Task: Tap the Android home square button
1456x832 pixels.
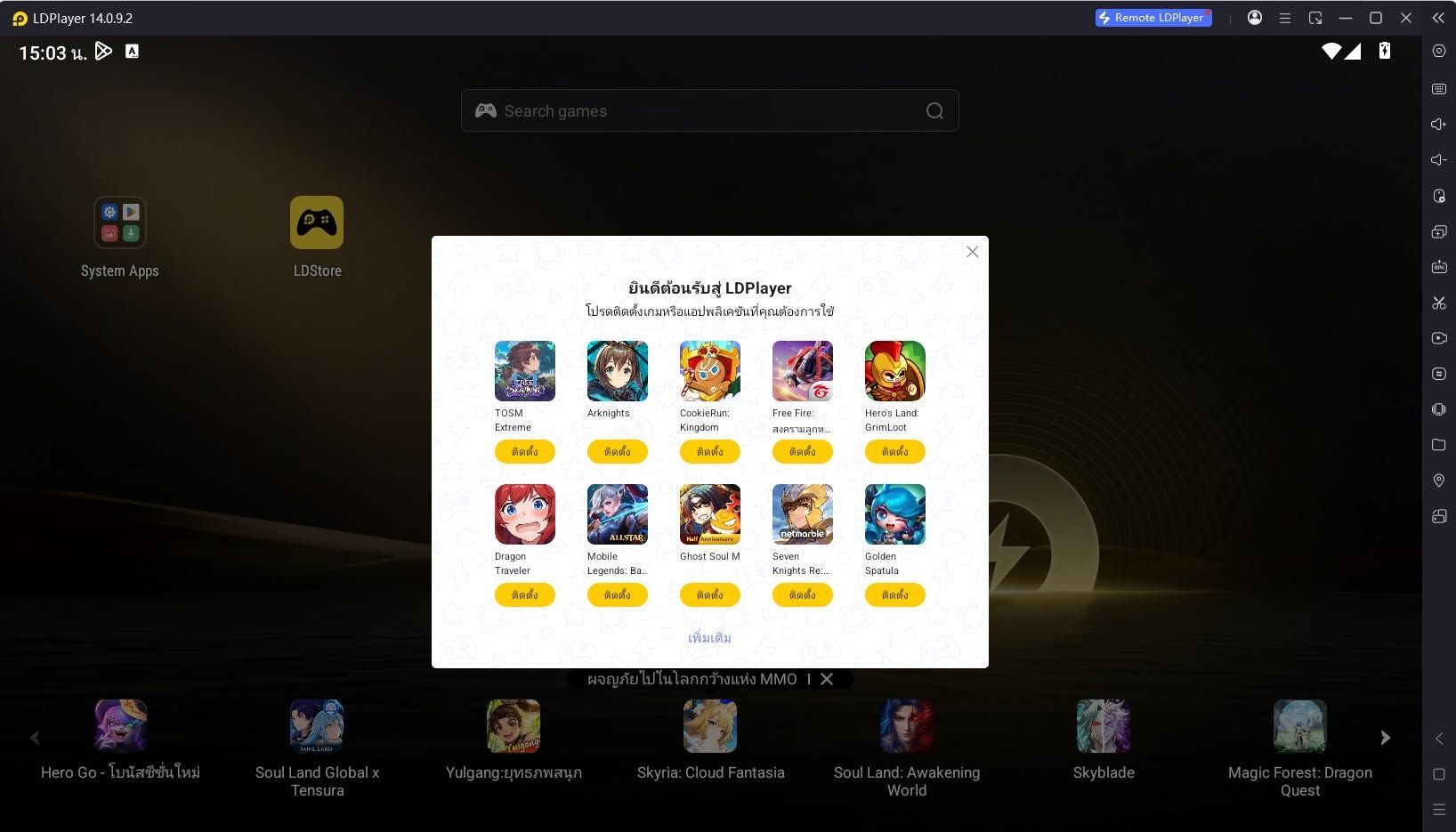Action: tap(1438, 774)
